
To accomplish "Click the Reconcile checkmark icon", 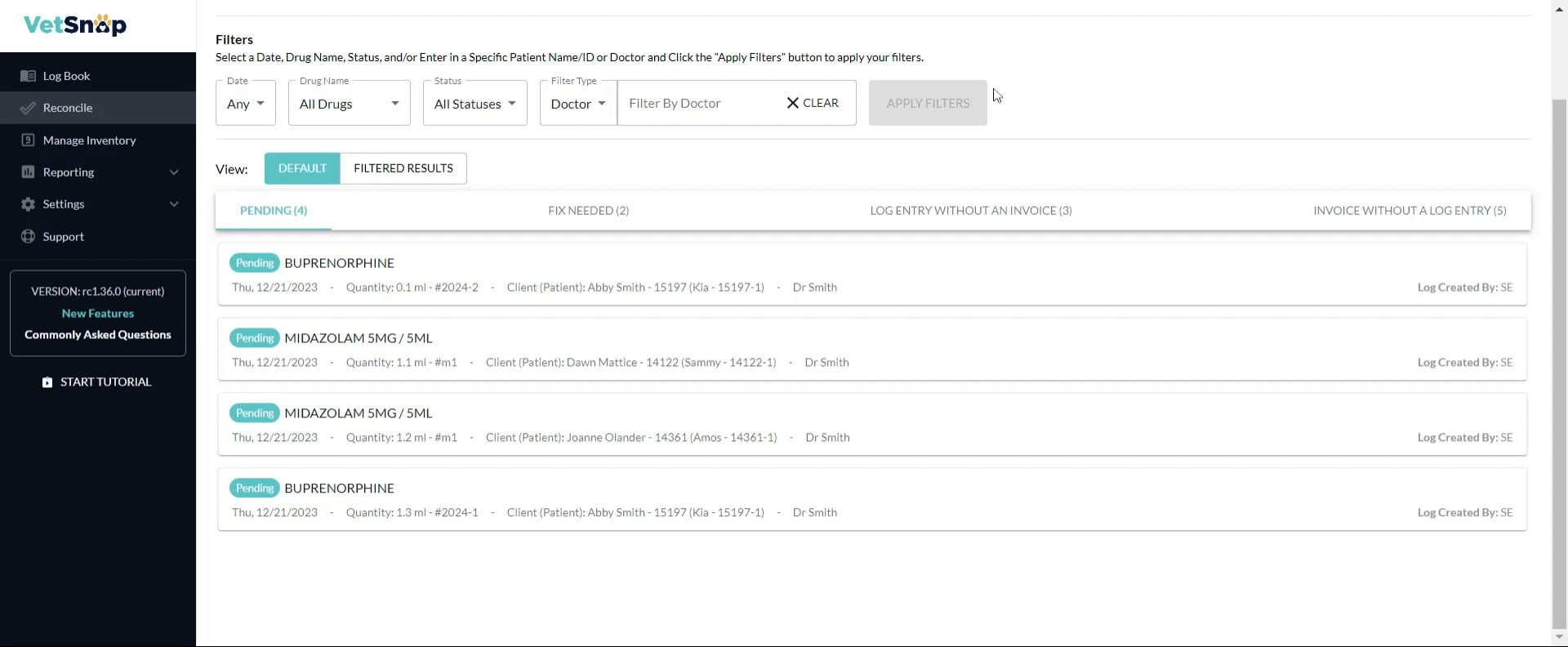I will point(28,108).
